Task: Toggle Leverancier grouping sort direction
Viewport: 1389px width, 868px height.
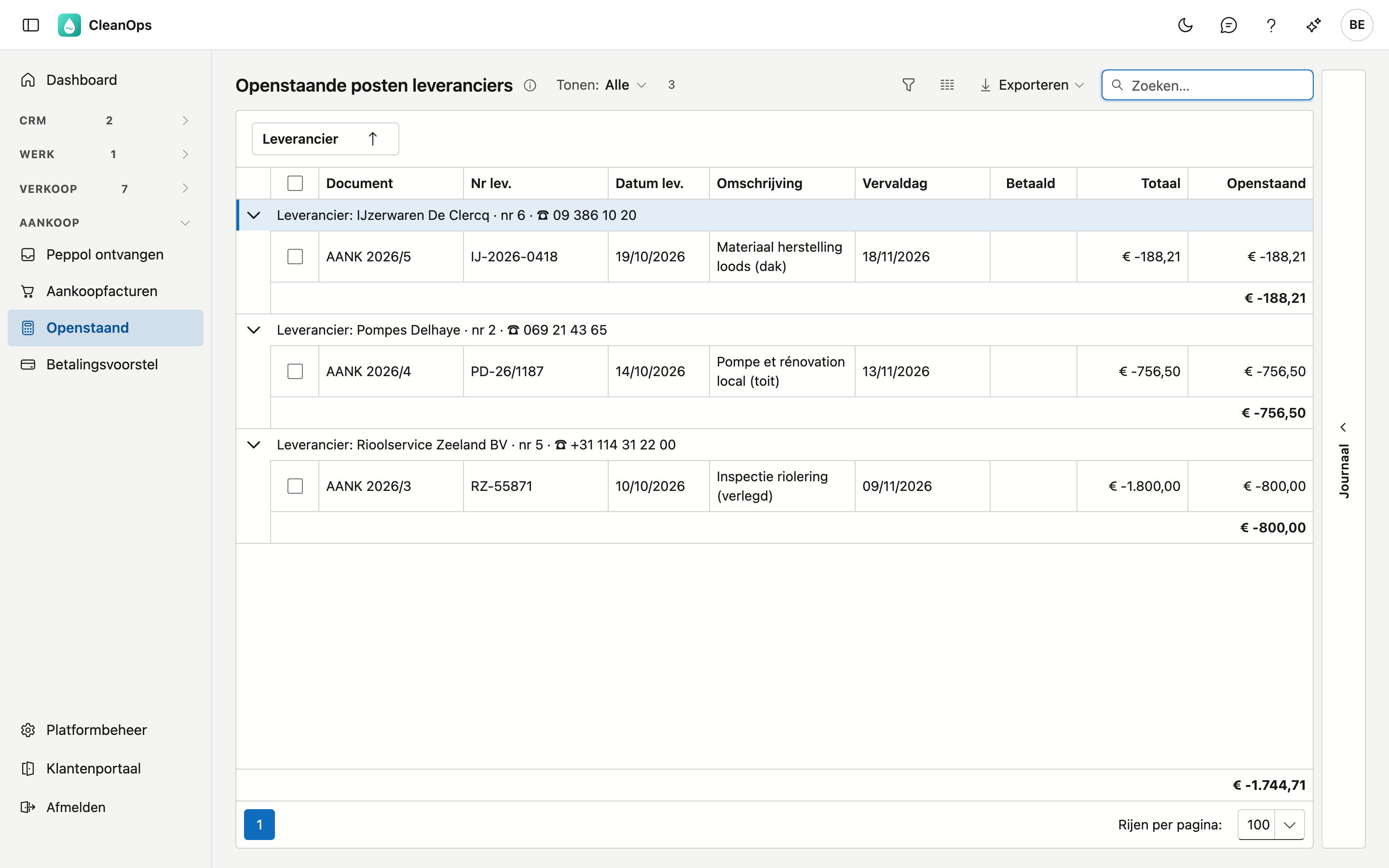Action: tap(325, 139)
